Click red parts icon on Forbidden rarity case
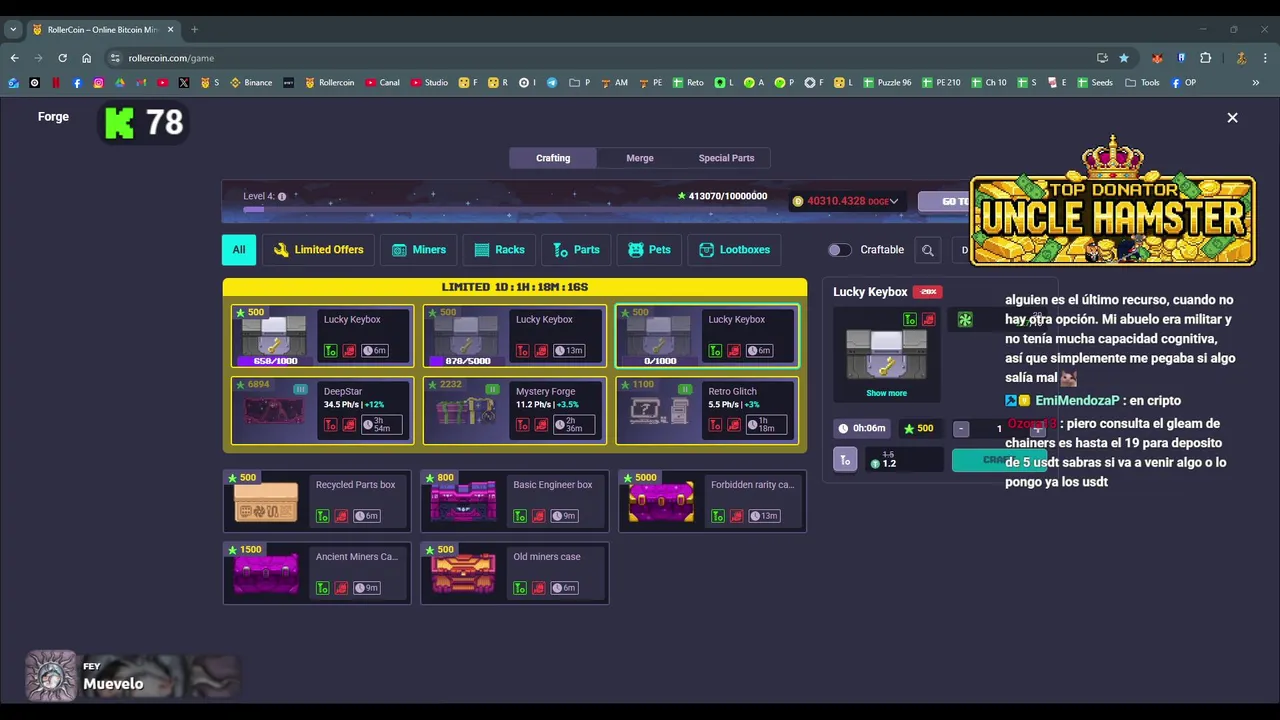Image resolution: width=1280 pixels, height=720 pixels. 737,516
